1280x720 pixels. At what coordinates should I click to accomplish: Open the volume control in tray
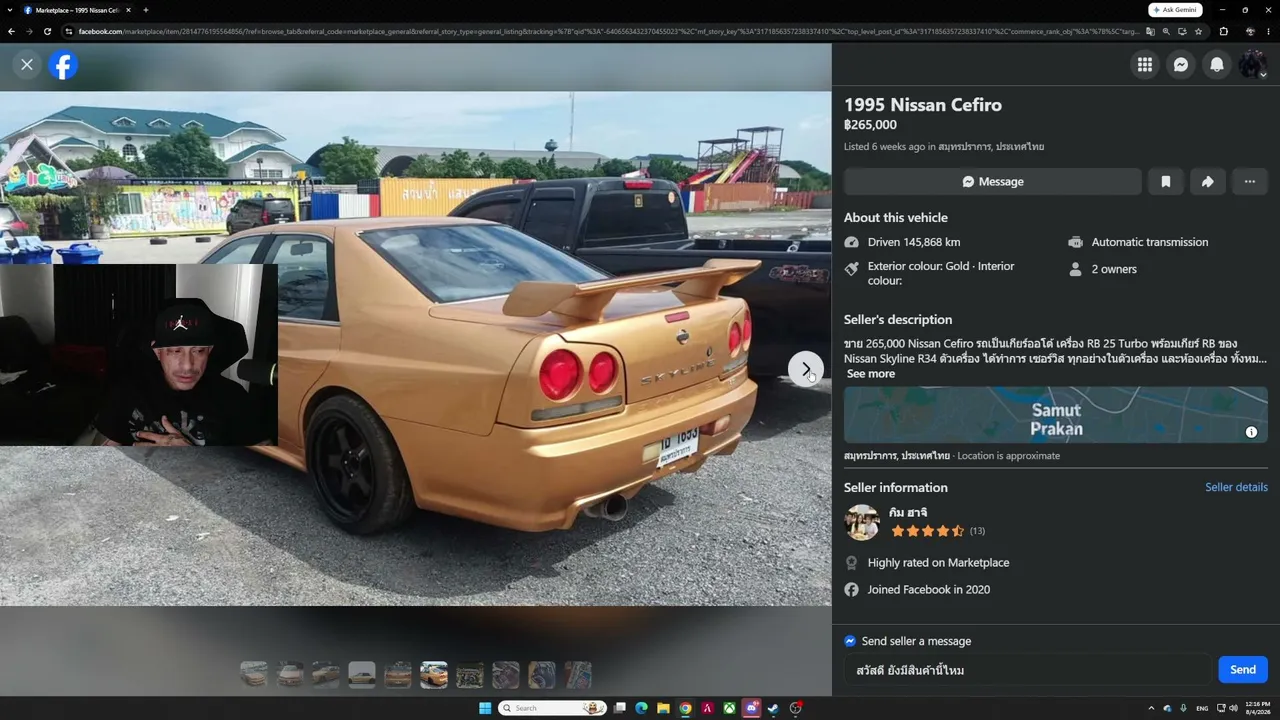[x=1232, y=708]
